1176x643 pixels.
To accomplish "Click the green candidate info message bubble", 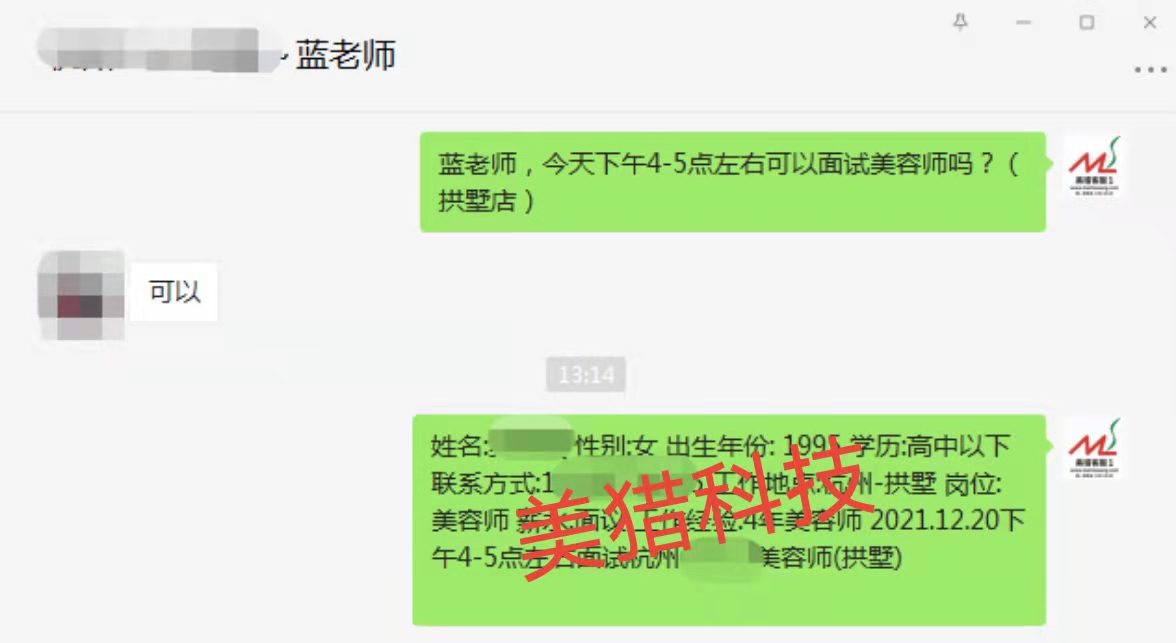I will pos(729,520).
